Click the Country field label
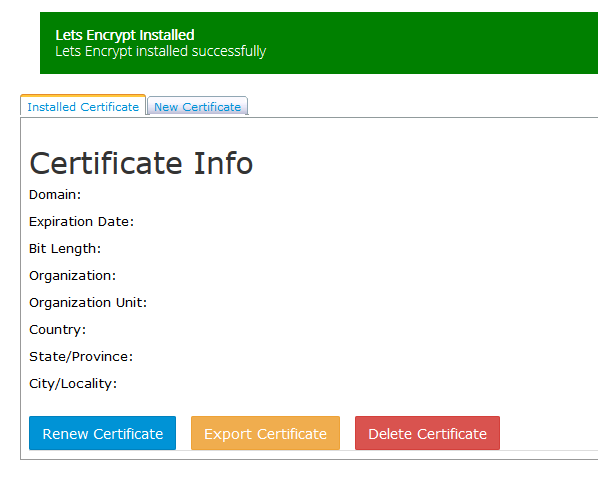This screenshot has width=598, height=477. (x=58, y=330)
